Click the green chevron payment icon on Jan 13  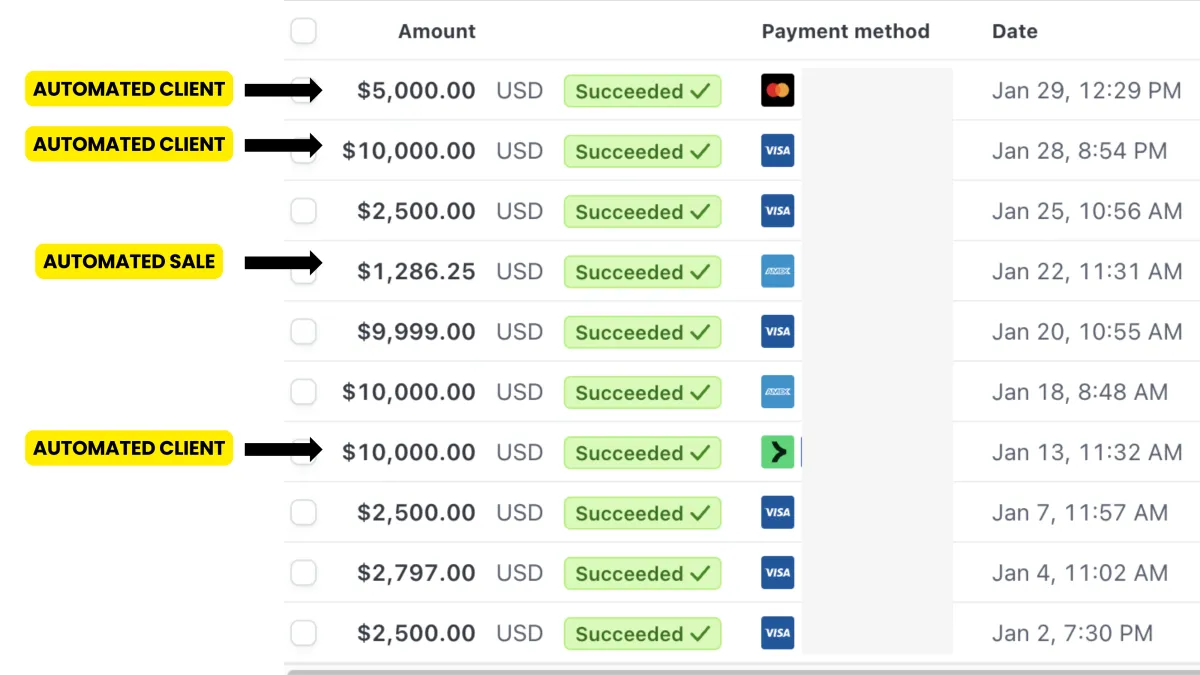click(x=777, y=452)
